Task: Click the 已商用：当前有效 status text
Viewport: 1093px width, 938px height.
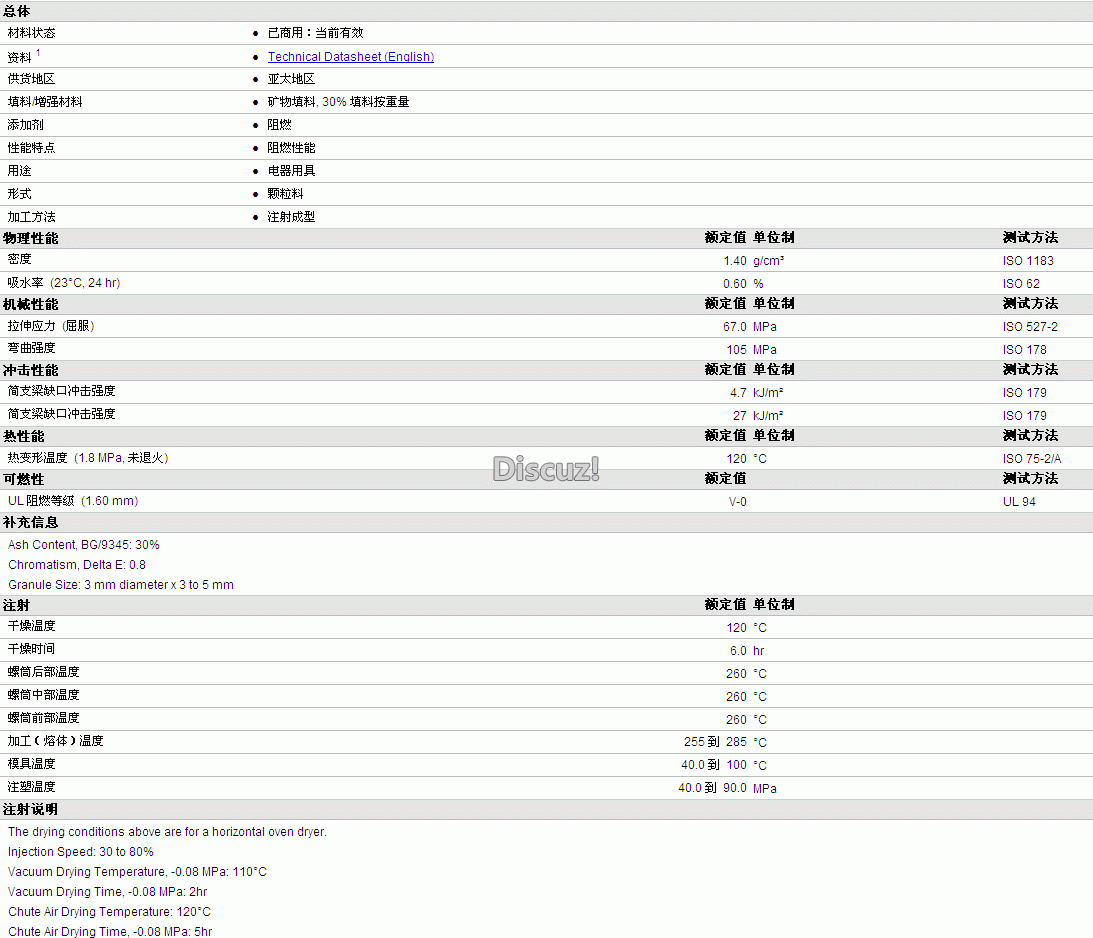Action: (x=315, y=33)
